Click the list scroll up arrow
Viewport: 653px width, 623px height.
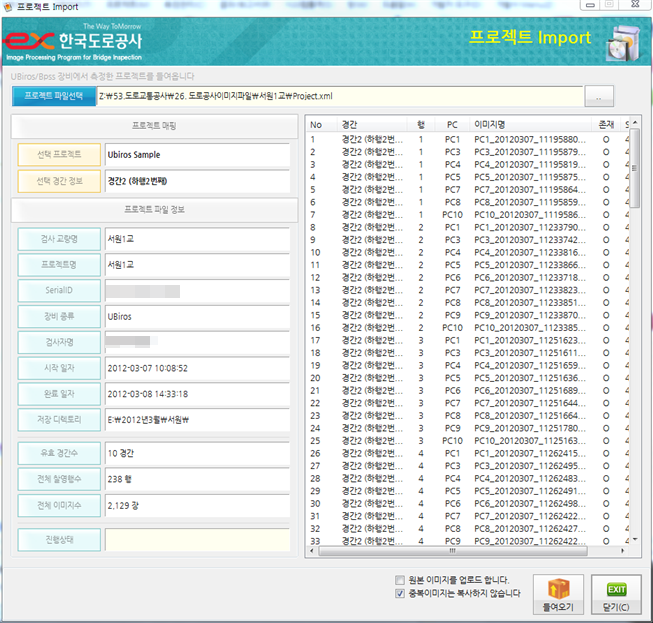click(x=635, y=122)
